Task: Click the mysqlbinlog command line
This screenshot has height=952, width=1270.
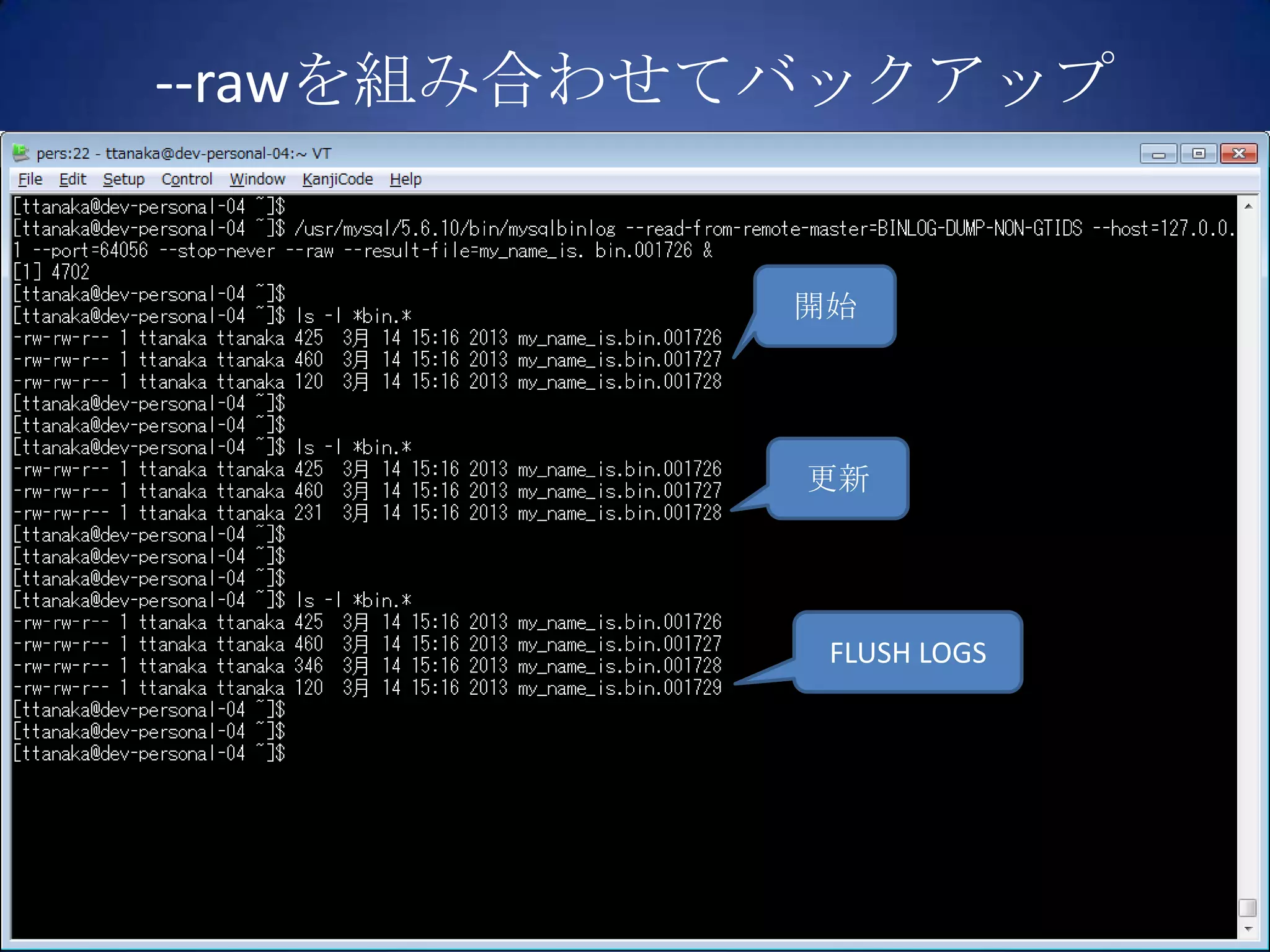Action: (624, 229)
